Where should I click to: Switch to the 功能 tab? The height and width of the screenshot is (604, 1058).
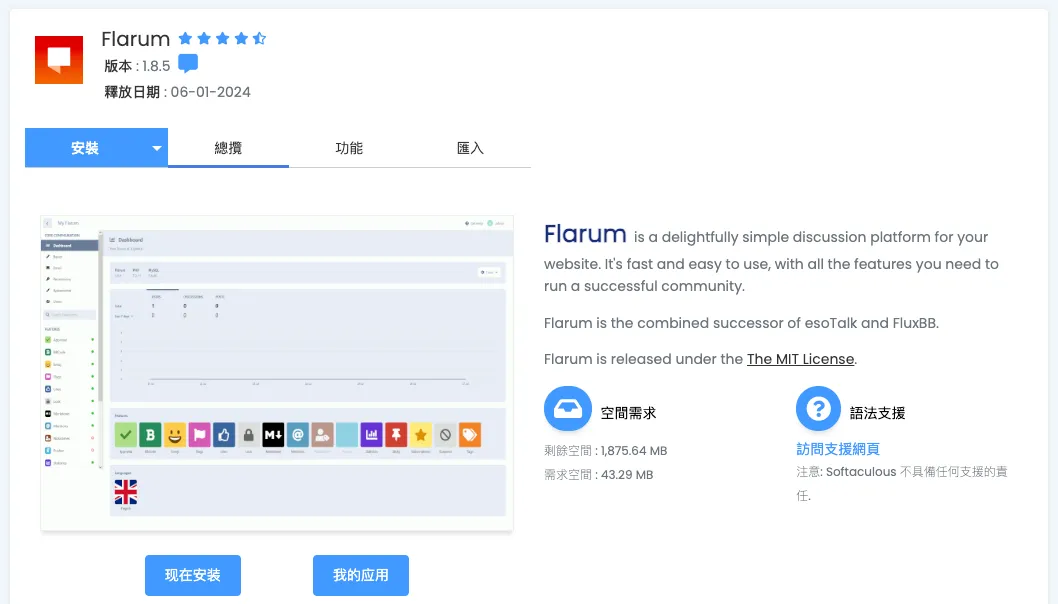[x=349, y=148]
